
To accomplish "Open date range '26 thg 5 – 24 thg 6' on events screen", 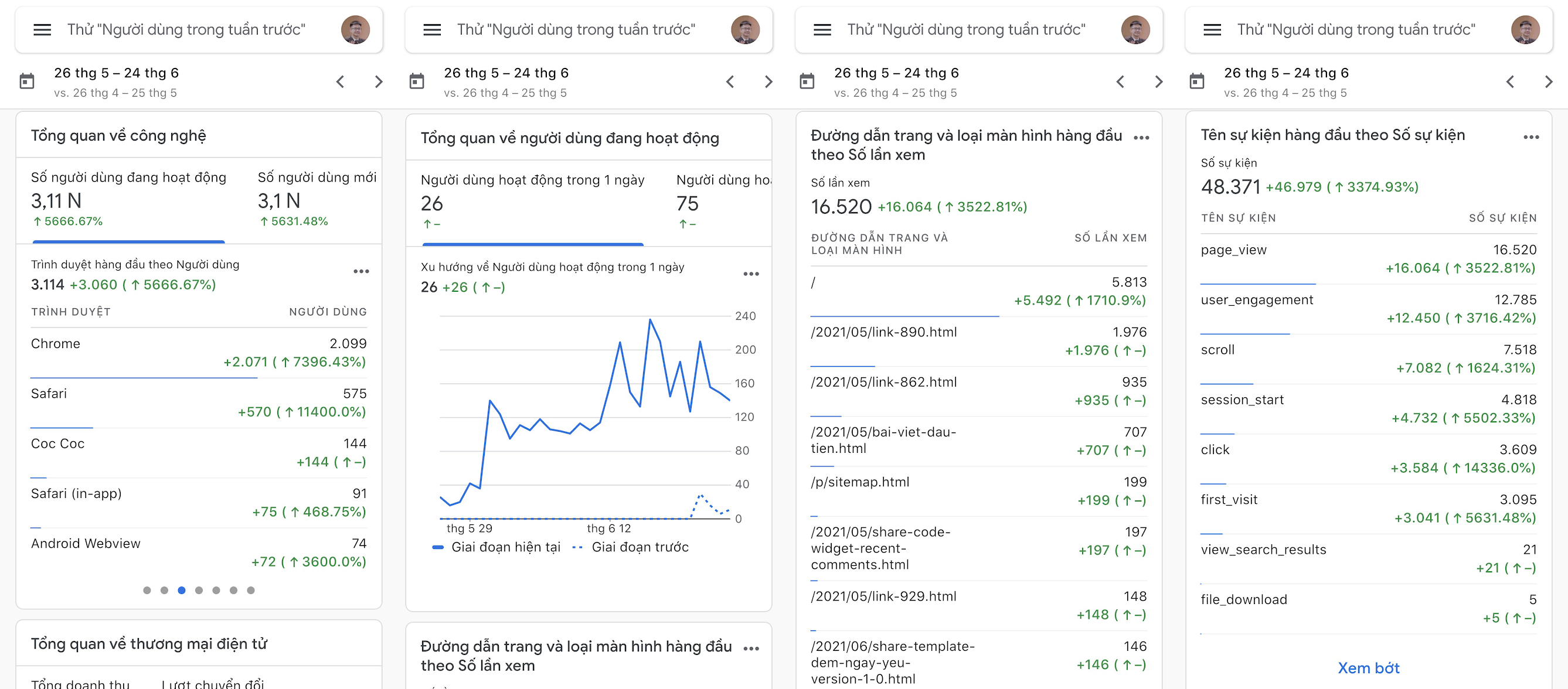I will point(1287,73).
